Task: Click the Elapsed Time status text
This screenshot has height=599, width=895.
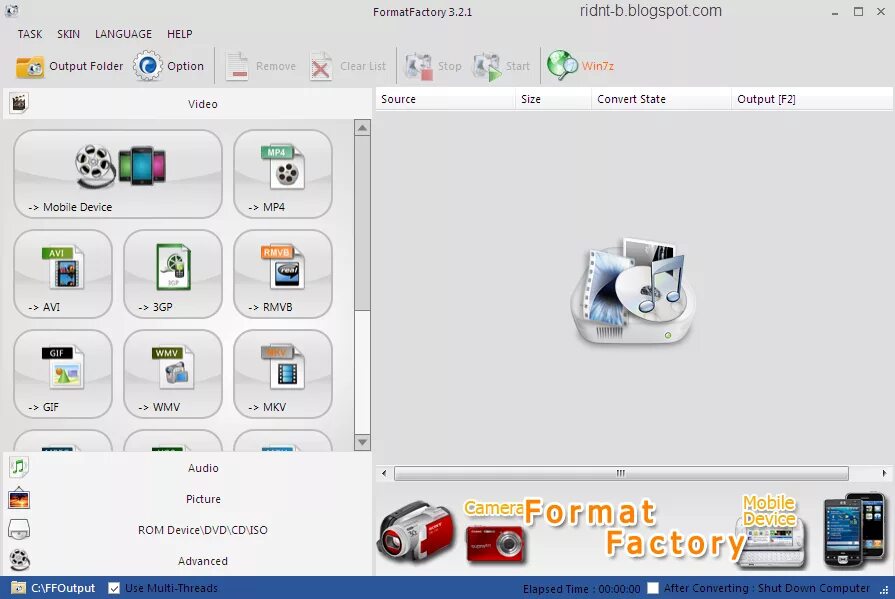Action: 582,589
